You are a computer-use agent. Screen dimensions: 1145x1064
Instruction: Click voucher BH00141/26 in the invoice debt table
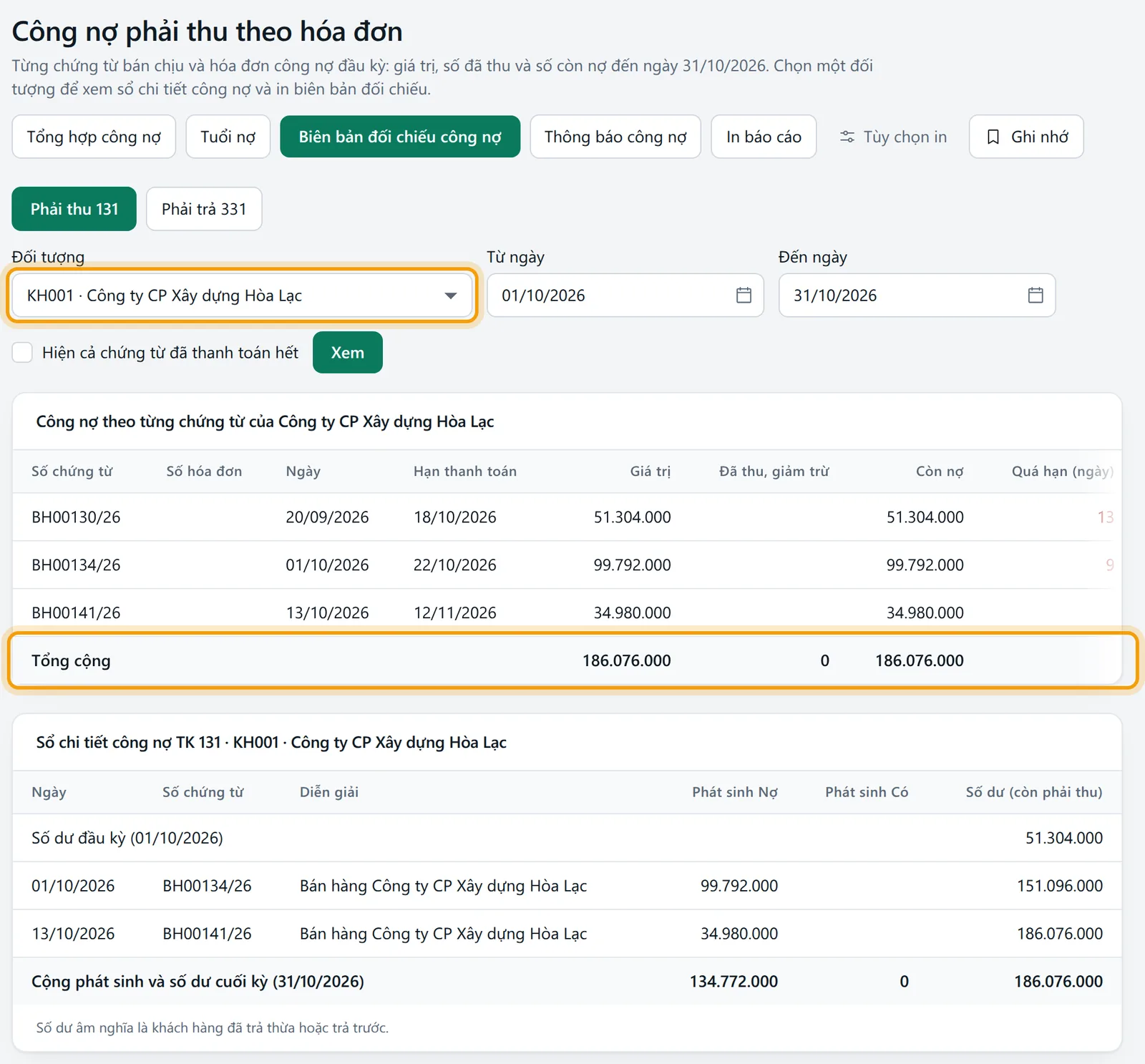[x=76, y=612]
